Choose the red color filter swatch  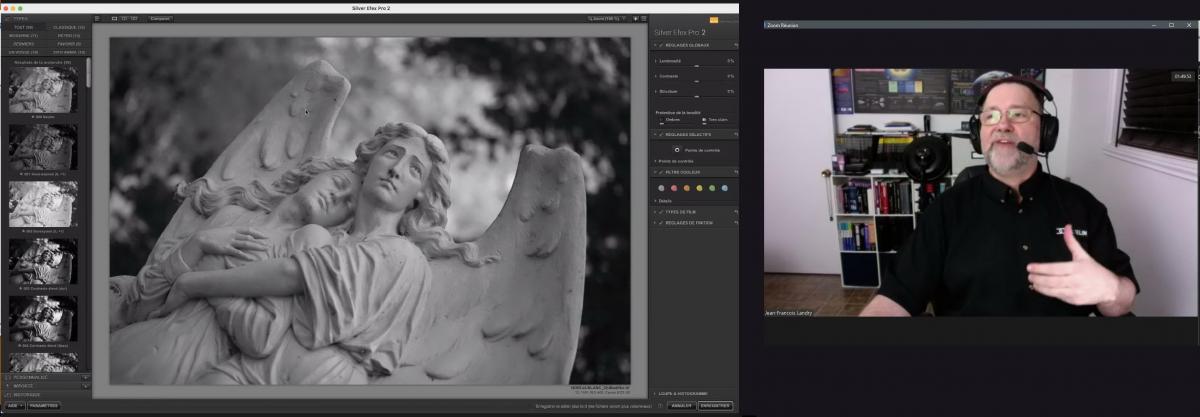point(674,187)
